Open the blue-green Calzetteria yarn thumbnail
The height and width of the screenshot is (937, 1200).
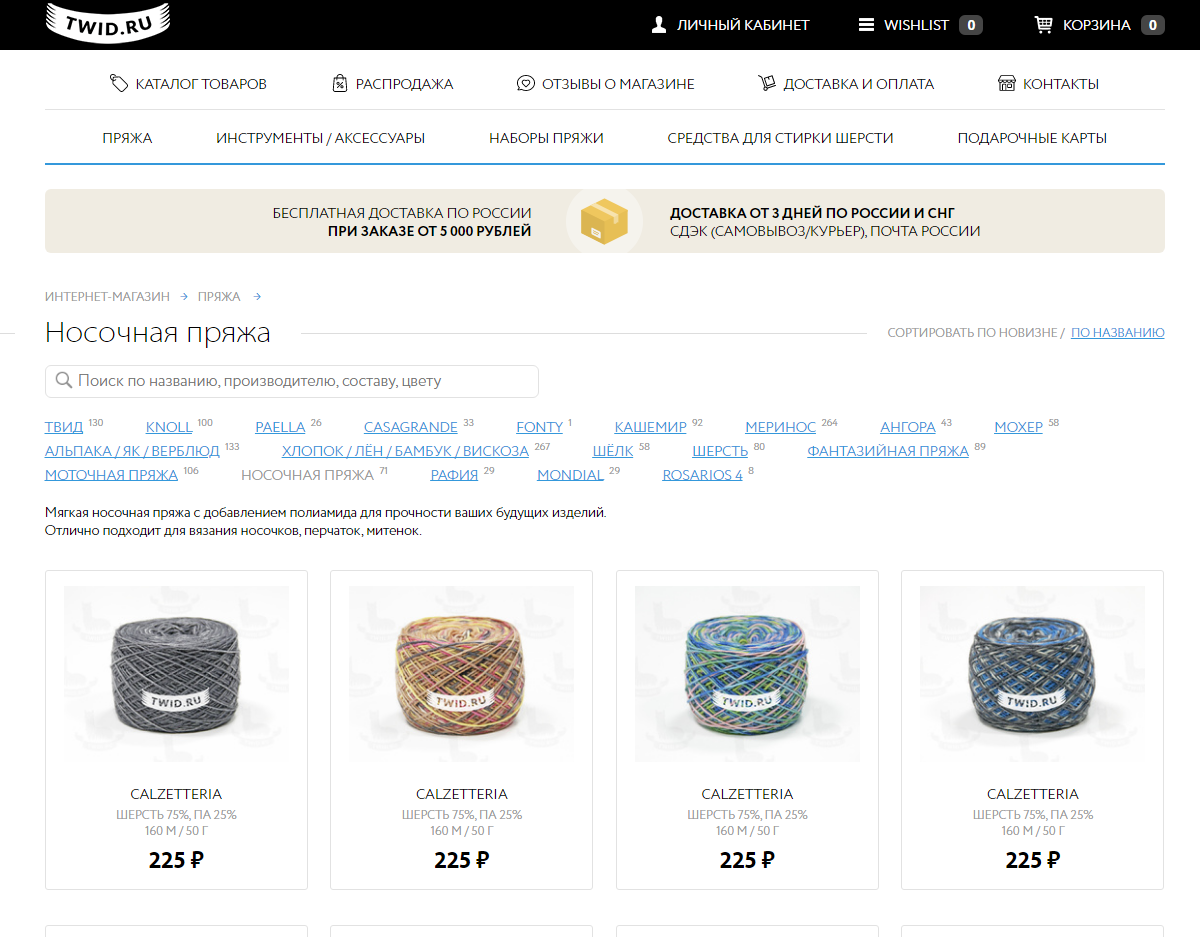[x=747, y=674]
